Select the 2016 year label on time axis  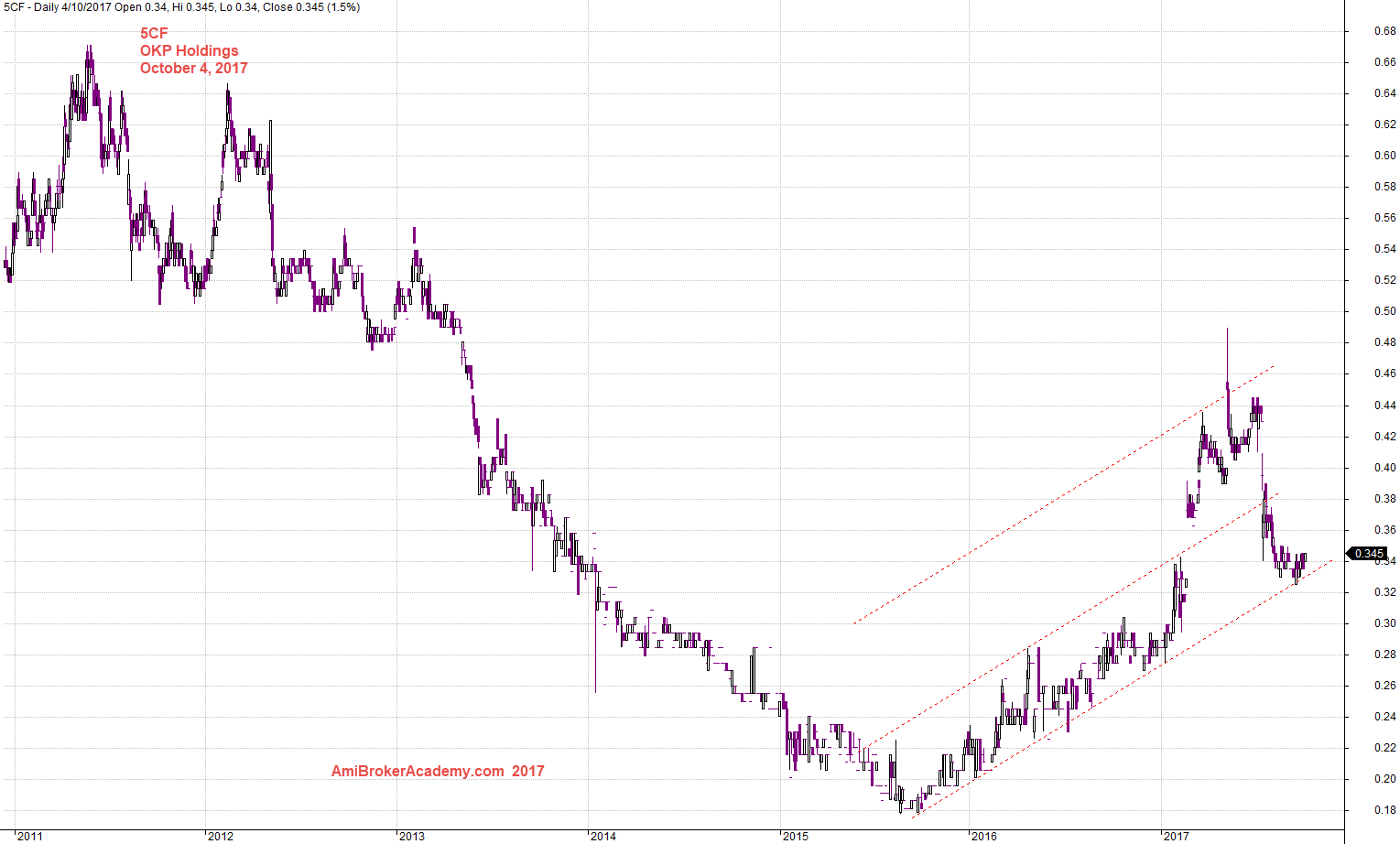click(984, 836)
